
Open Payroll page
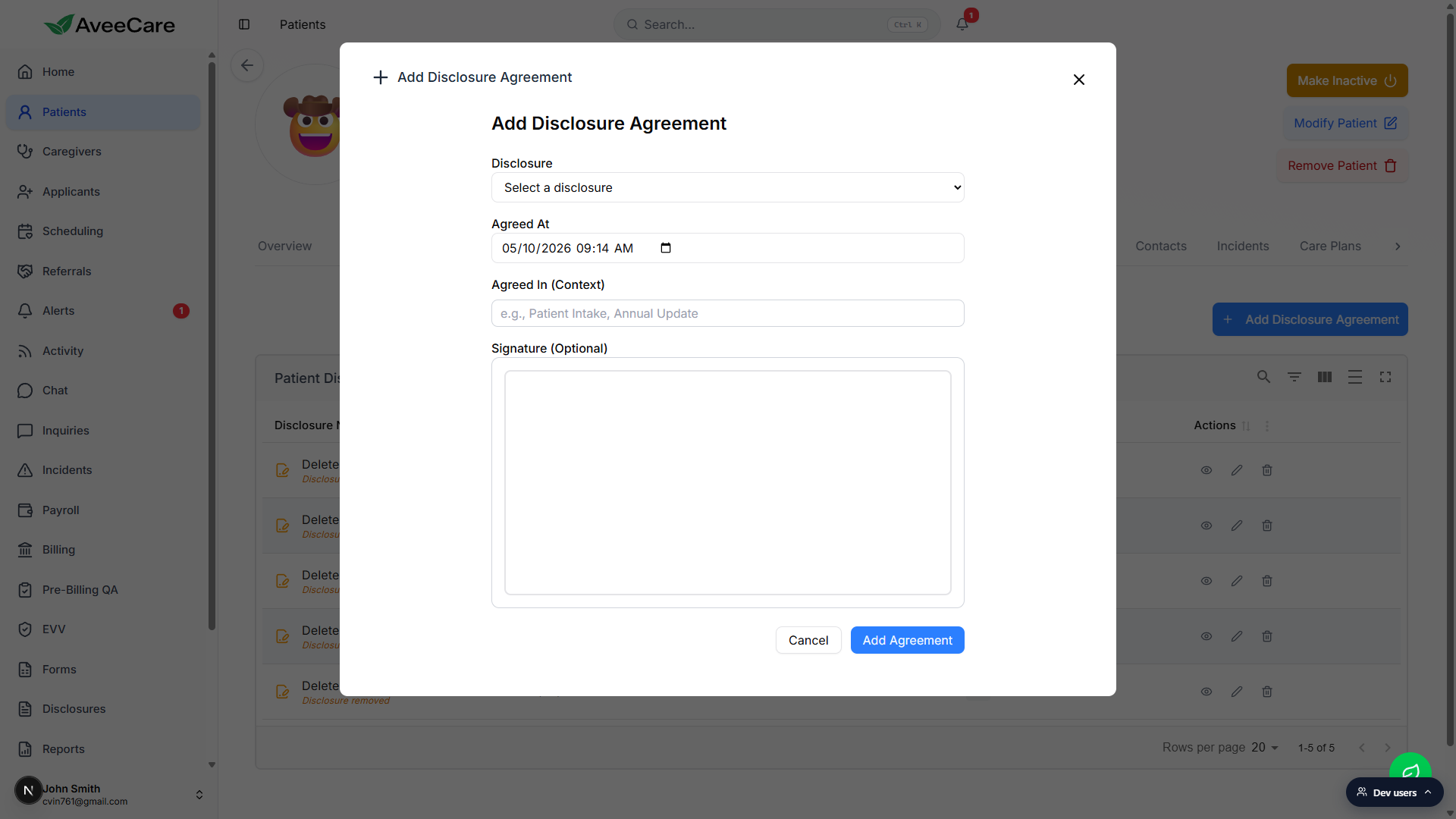tap(103, 510)
